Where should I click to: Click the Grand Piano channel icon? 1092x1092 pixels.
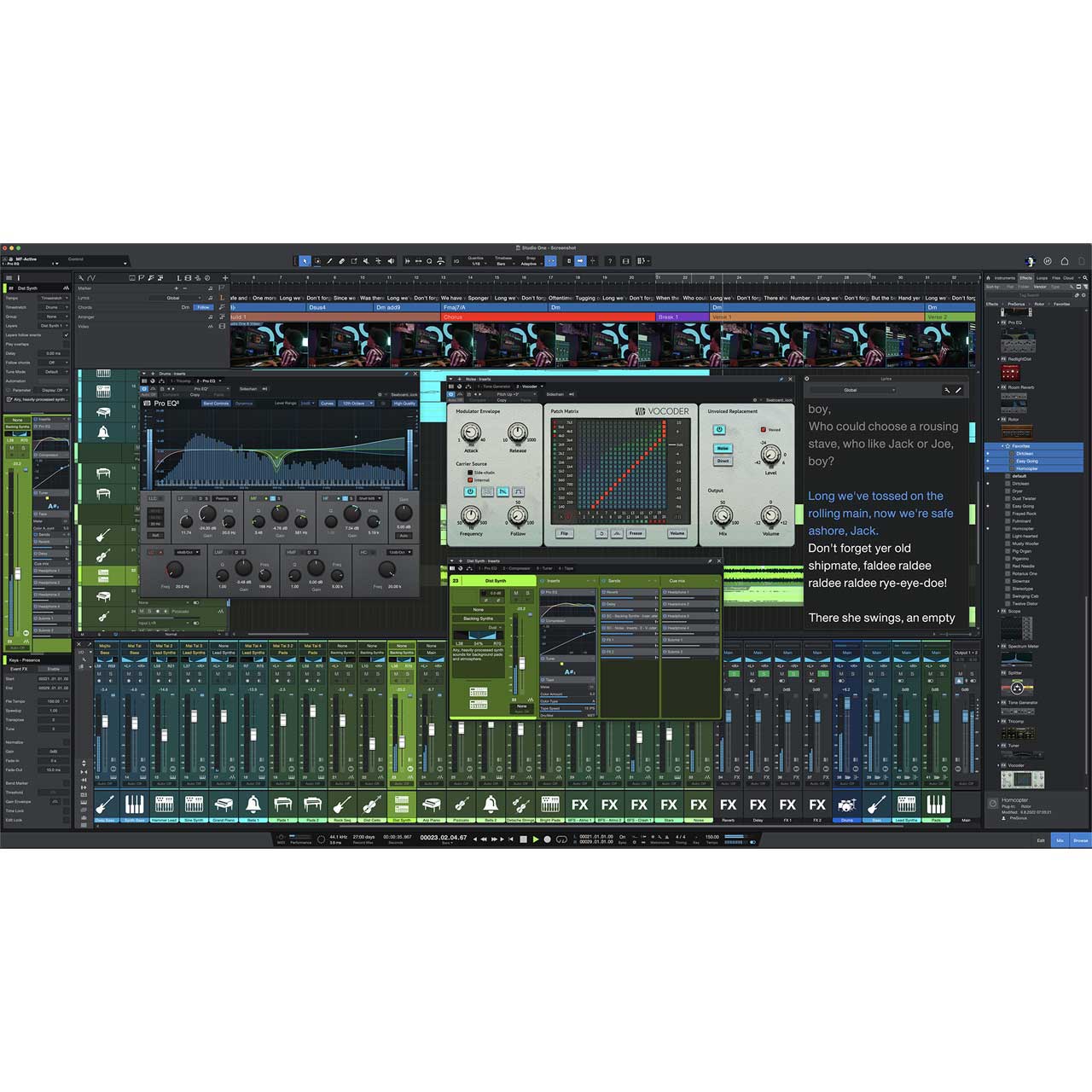[224, 804]
